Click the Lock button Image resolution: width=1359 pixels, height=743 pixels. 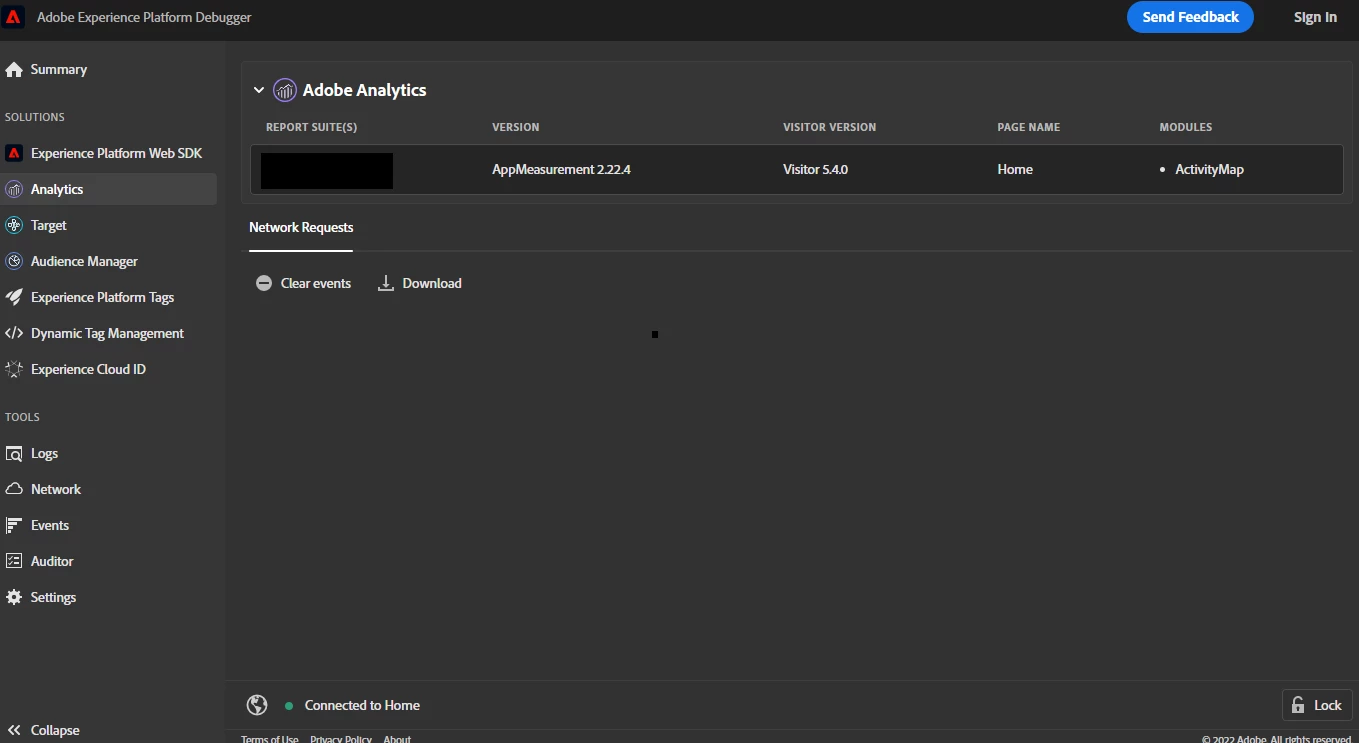tap(1317, 705)
